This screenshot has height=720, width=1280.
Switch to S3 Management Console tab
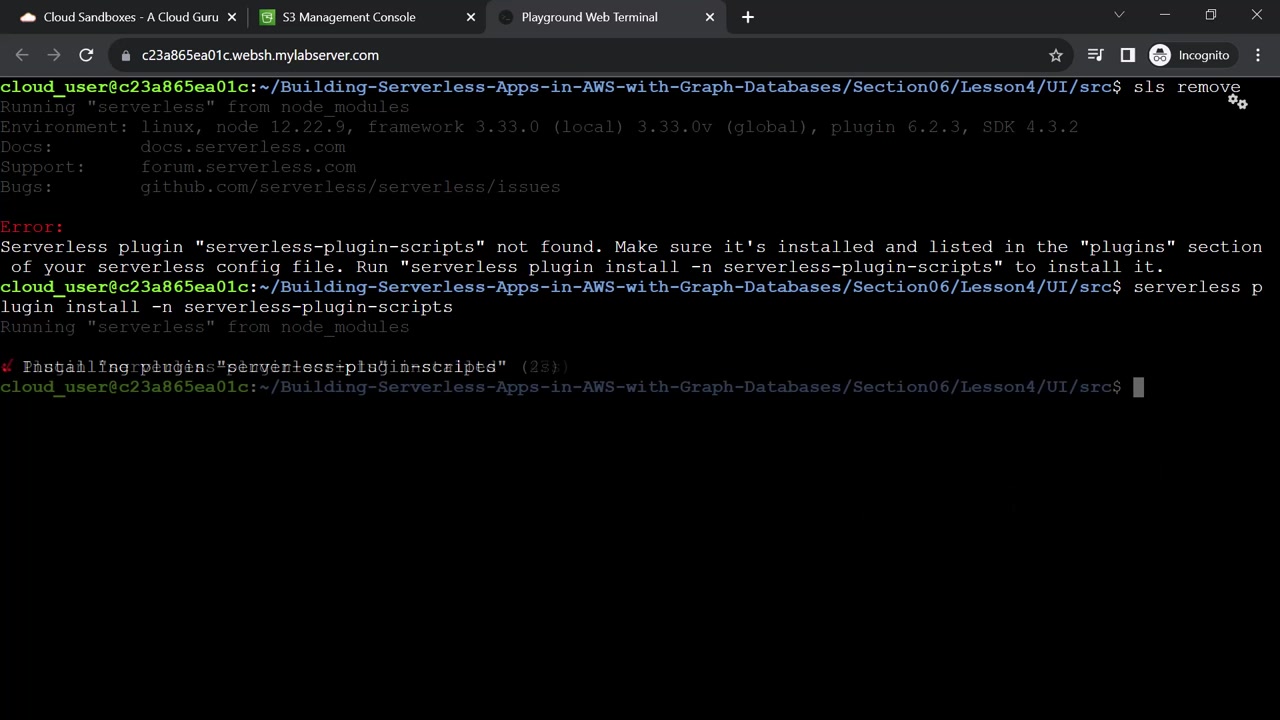(x=365, y=17)
